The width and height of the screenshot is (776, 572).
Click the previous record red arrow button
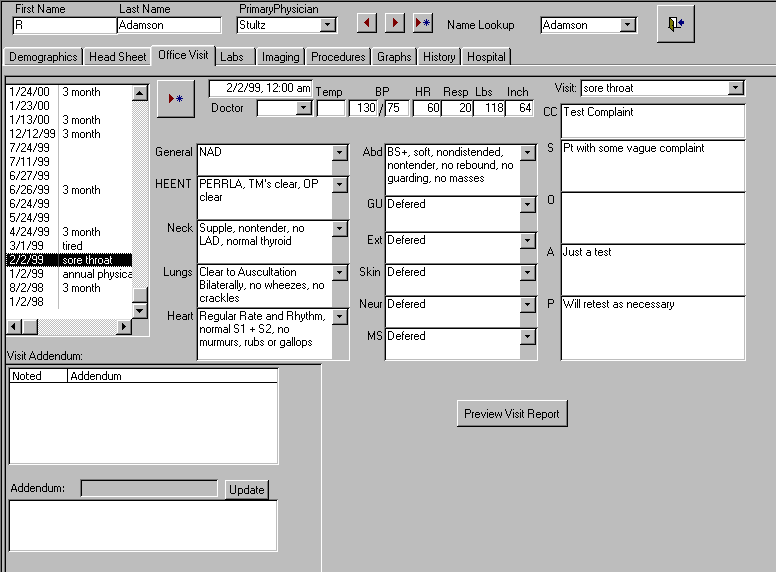pyautogui.click(x=367, y=23)
